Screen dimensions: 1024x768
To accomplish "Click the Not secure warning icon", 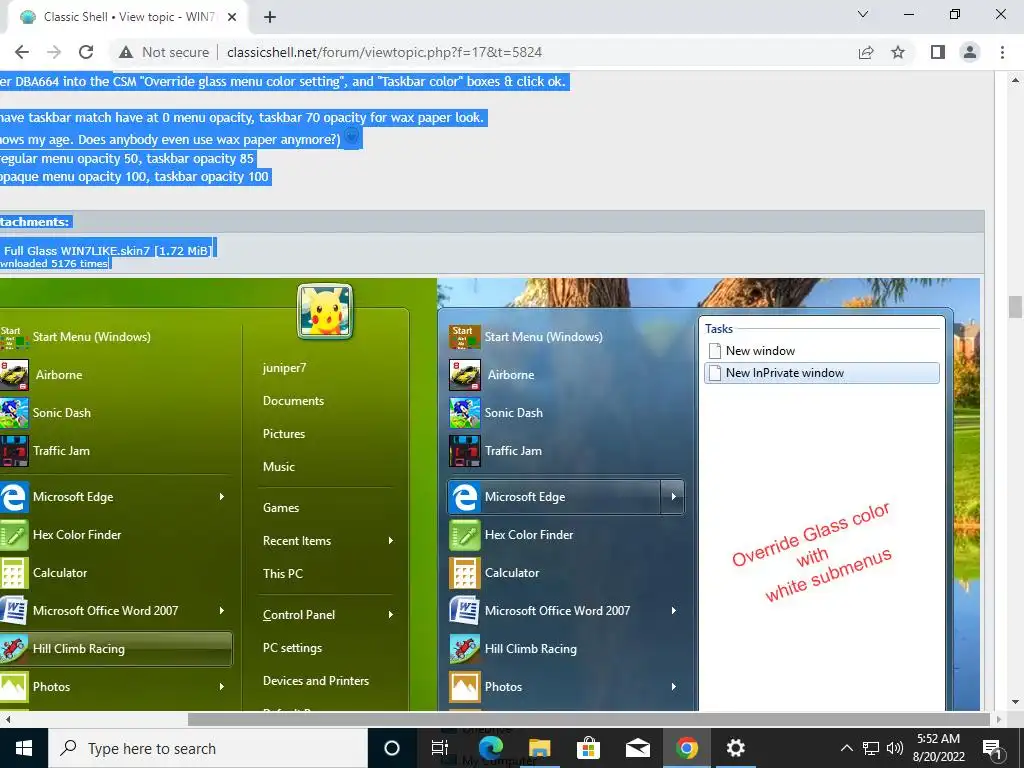I will pyautogui.click(x=126, y=52).
